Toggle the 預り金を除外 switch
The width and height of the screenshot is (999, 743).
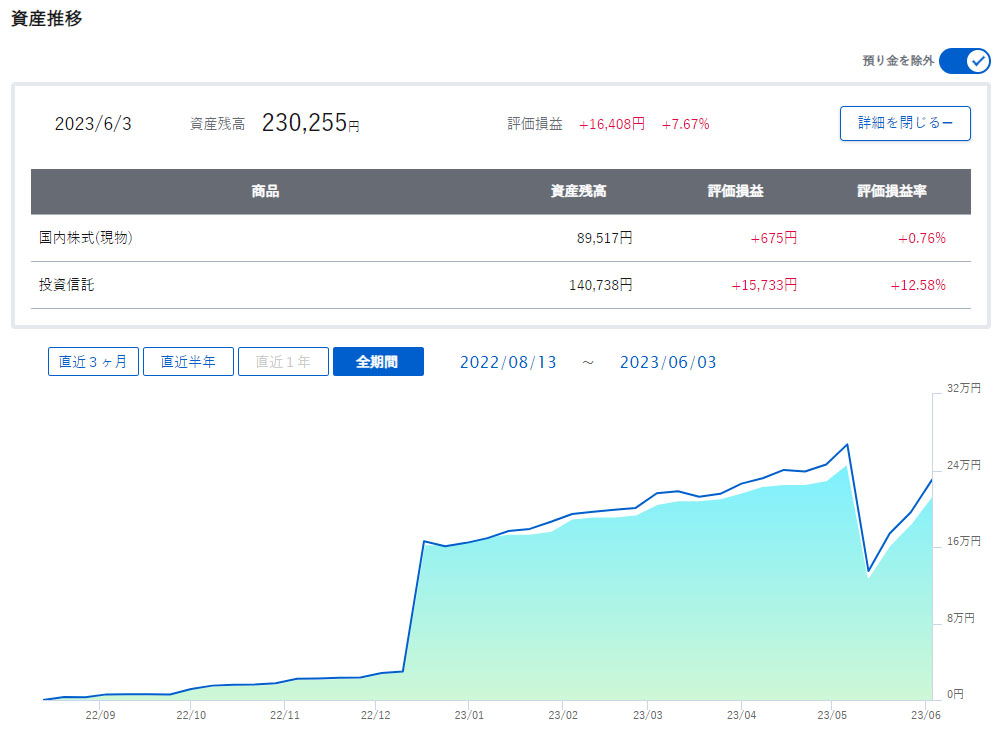[x=963, y=61]
